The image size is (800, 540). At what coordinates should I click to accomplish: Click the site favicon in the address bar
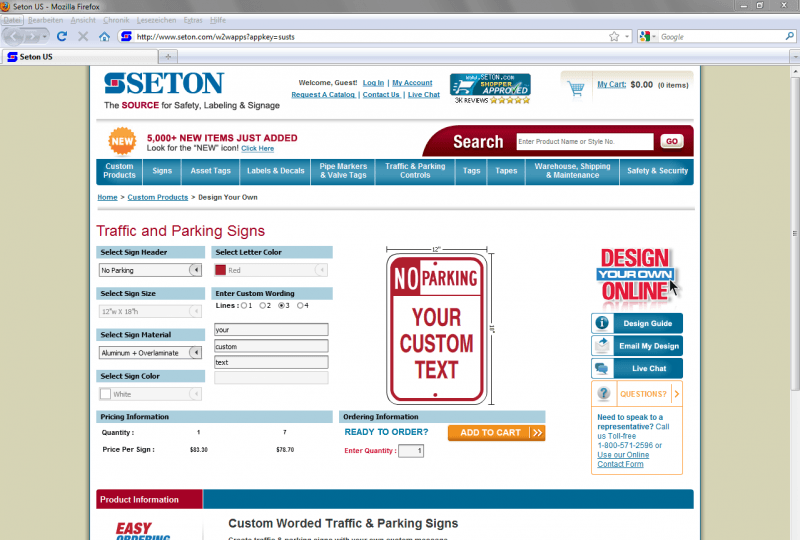(126, 37)
